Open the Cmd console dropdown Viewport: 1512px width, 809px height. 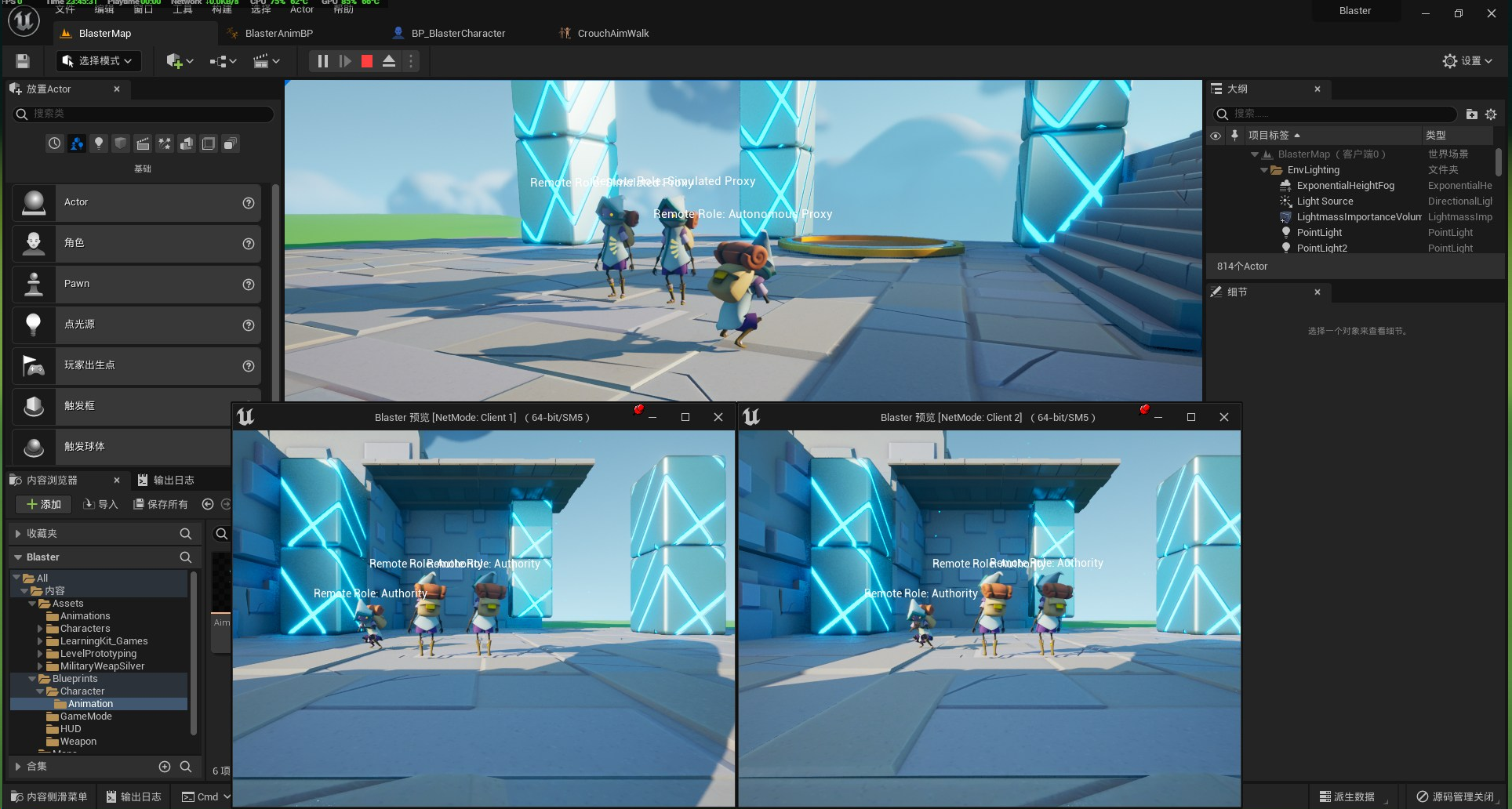206,797
